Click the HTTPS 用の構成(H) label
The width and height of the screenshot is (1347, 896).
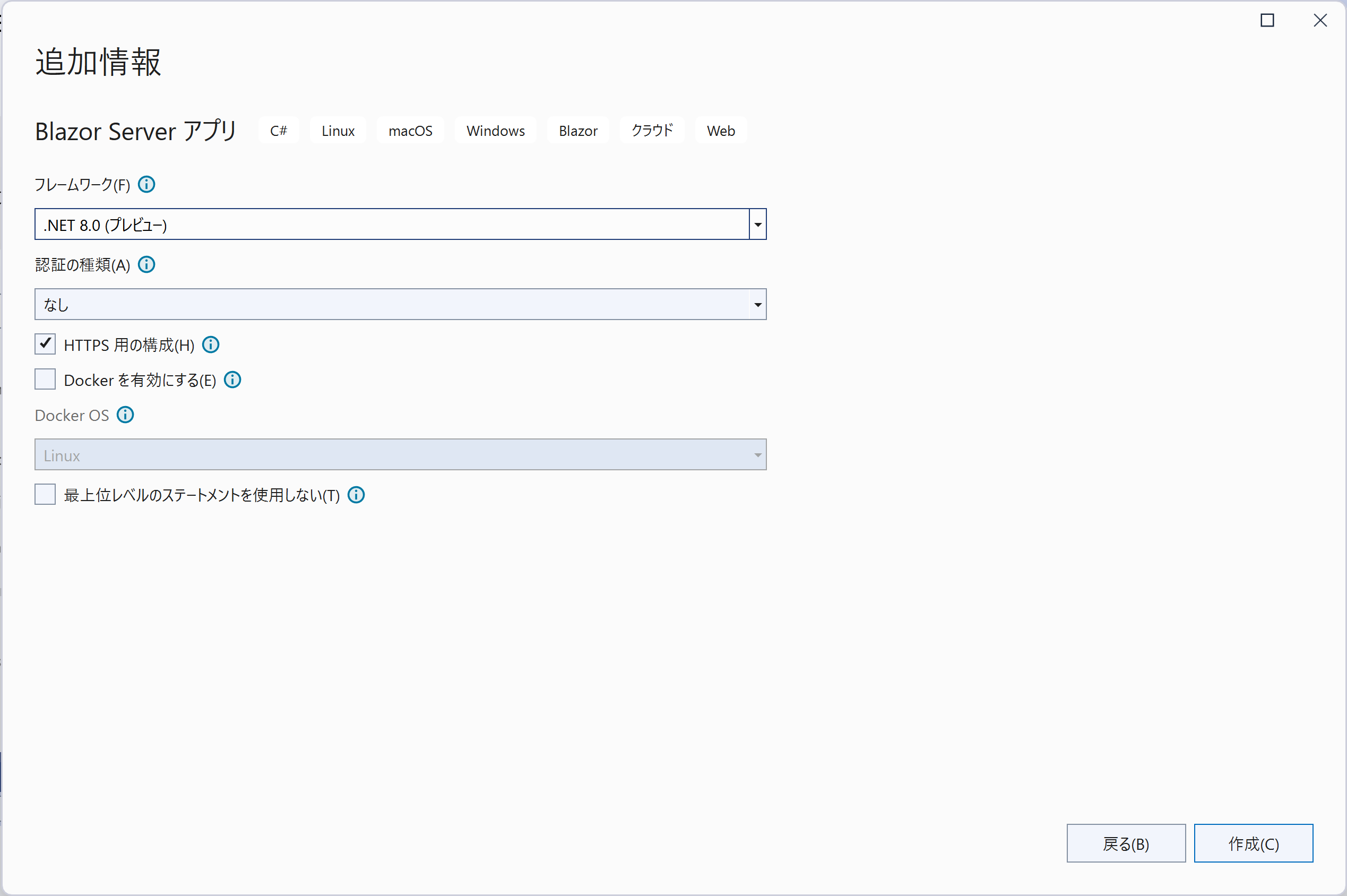[129, 345]
